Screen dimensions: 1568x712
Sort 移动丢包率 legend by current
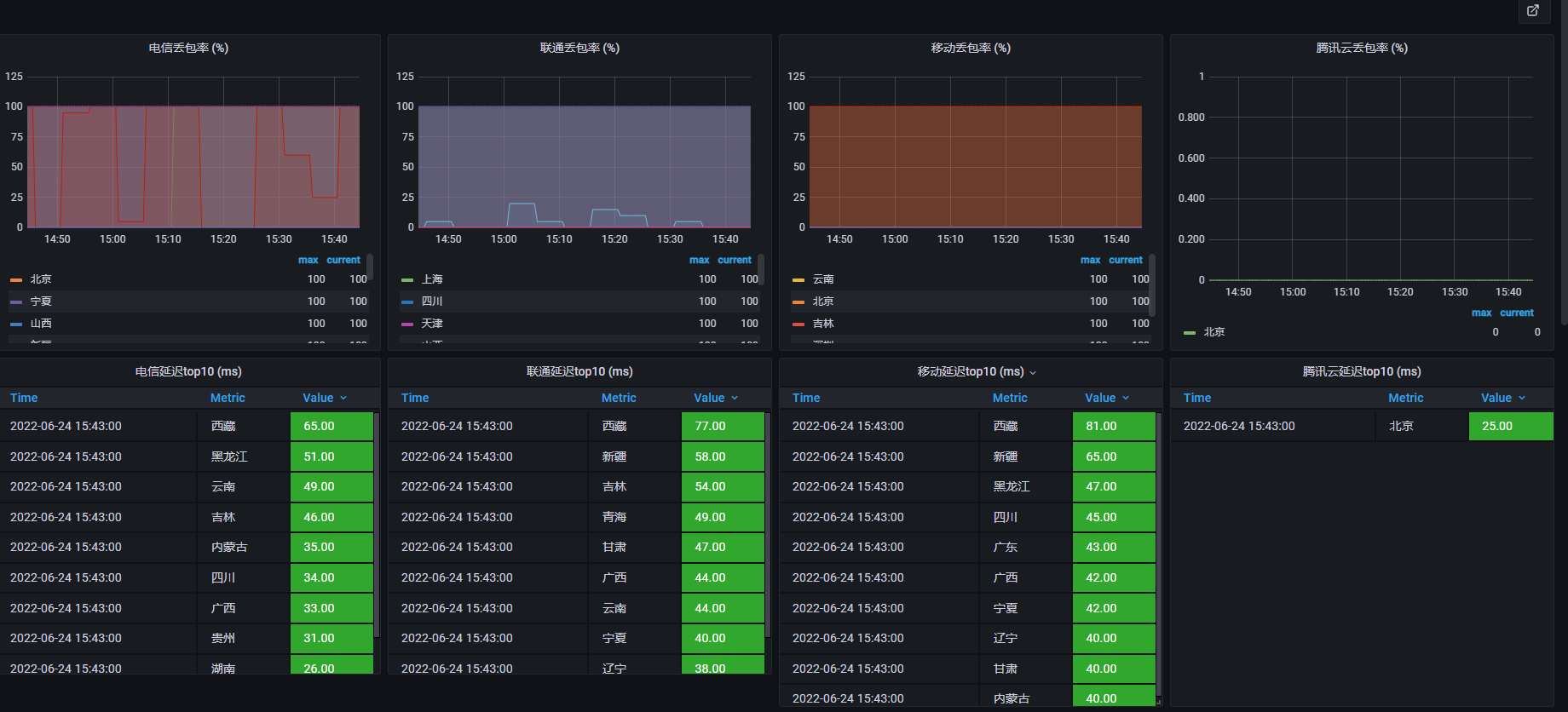(x=1126, y=261)
